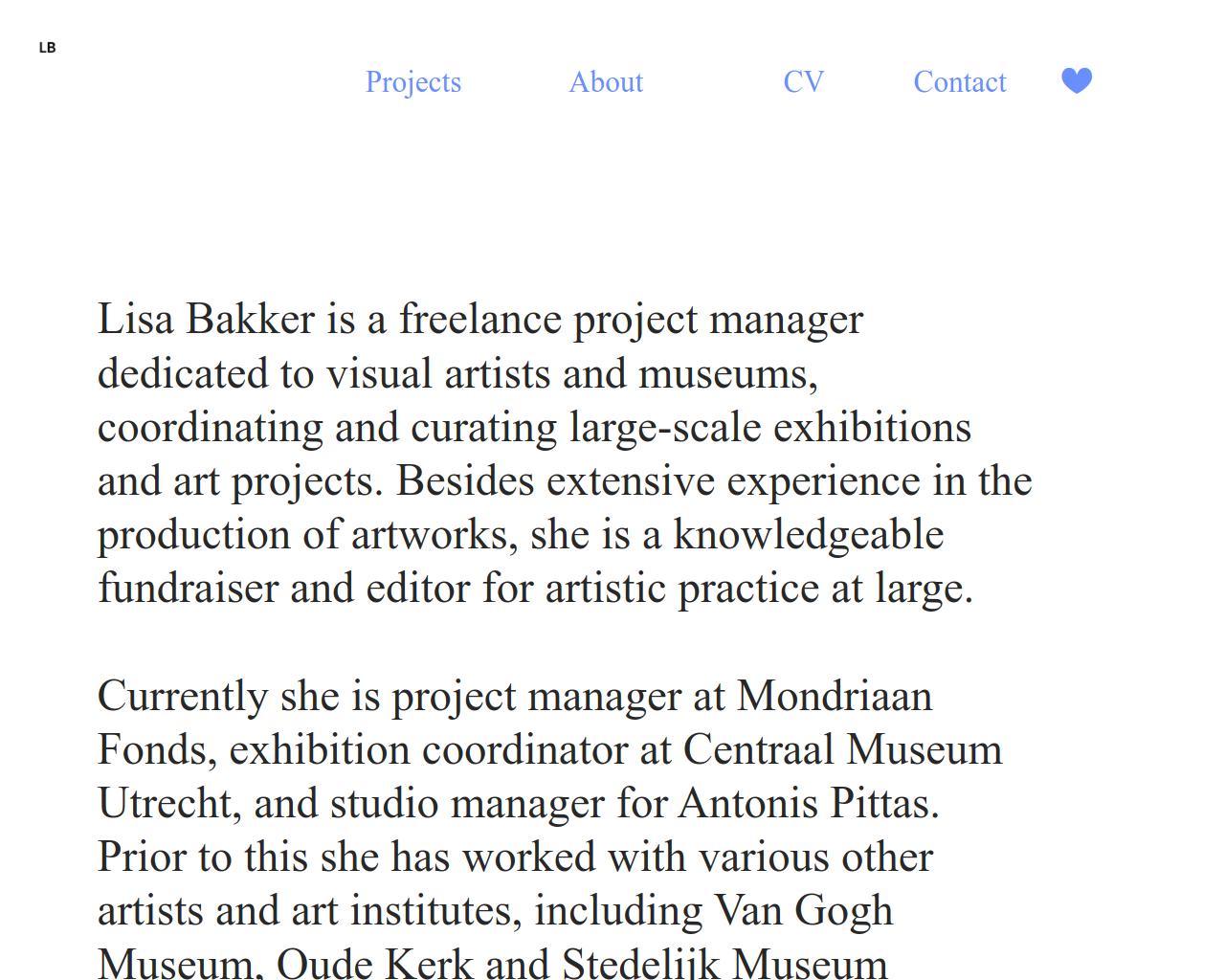Click the word Currently starting the second paragraph
The width and height of the screenshot is (1225, 980).
coord(183,698)
